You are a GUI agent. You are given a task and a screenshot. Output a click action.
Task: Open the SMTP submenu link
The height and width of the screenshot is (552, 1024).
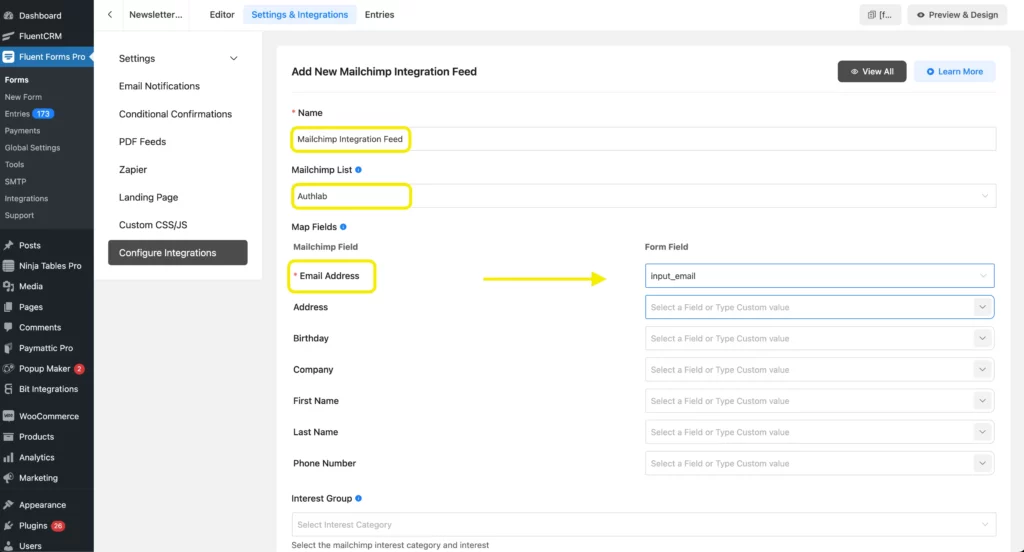point(15,182)
